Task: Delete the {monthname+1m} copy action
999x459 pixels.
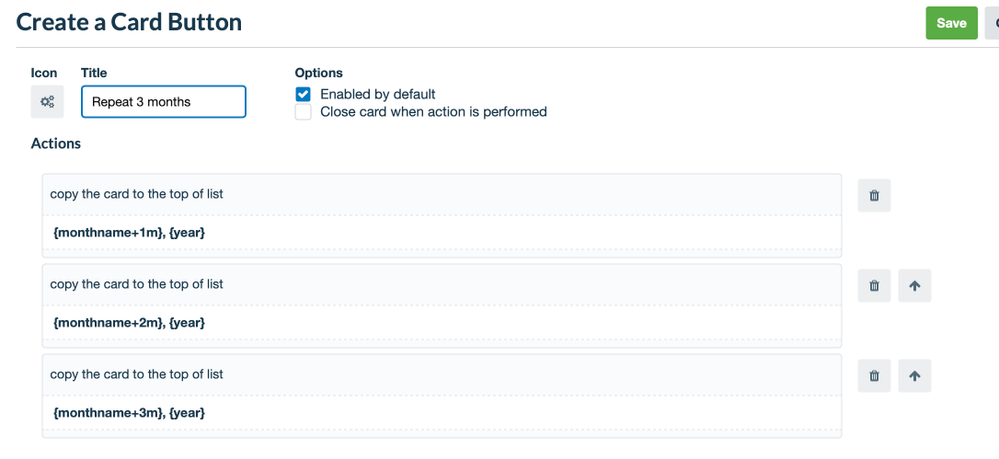Action: 874,196
